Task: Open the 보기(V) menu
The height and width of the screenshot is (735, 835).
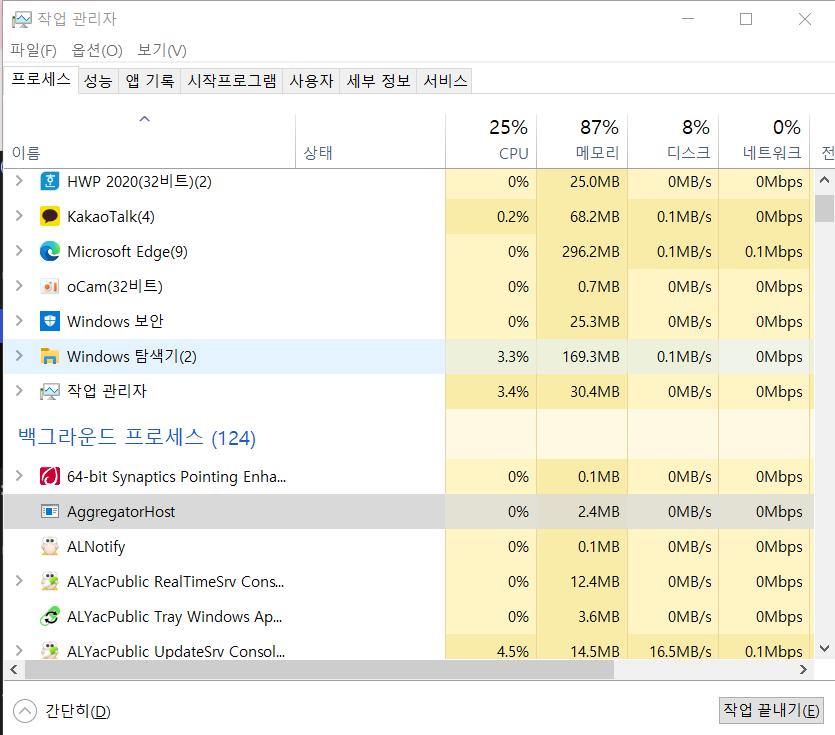Action: [x=162, y=50]
